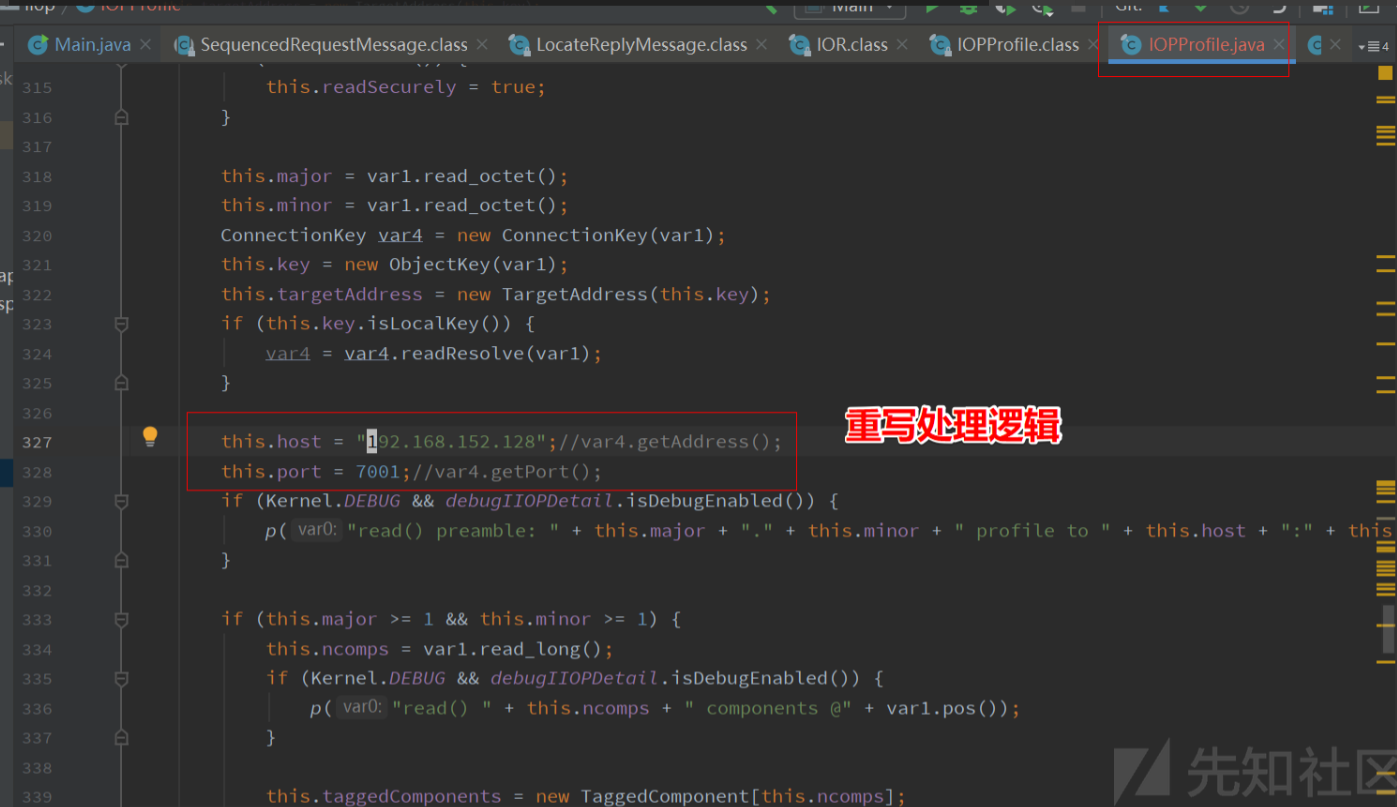Close the Main.java tab
This screenshot has height=807, width=1397.
coord(145,45)
